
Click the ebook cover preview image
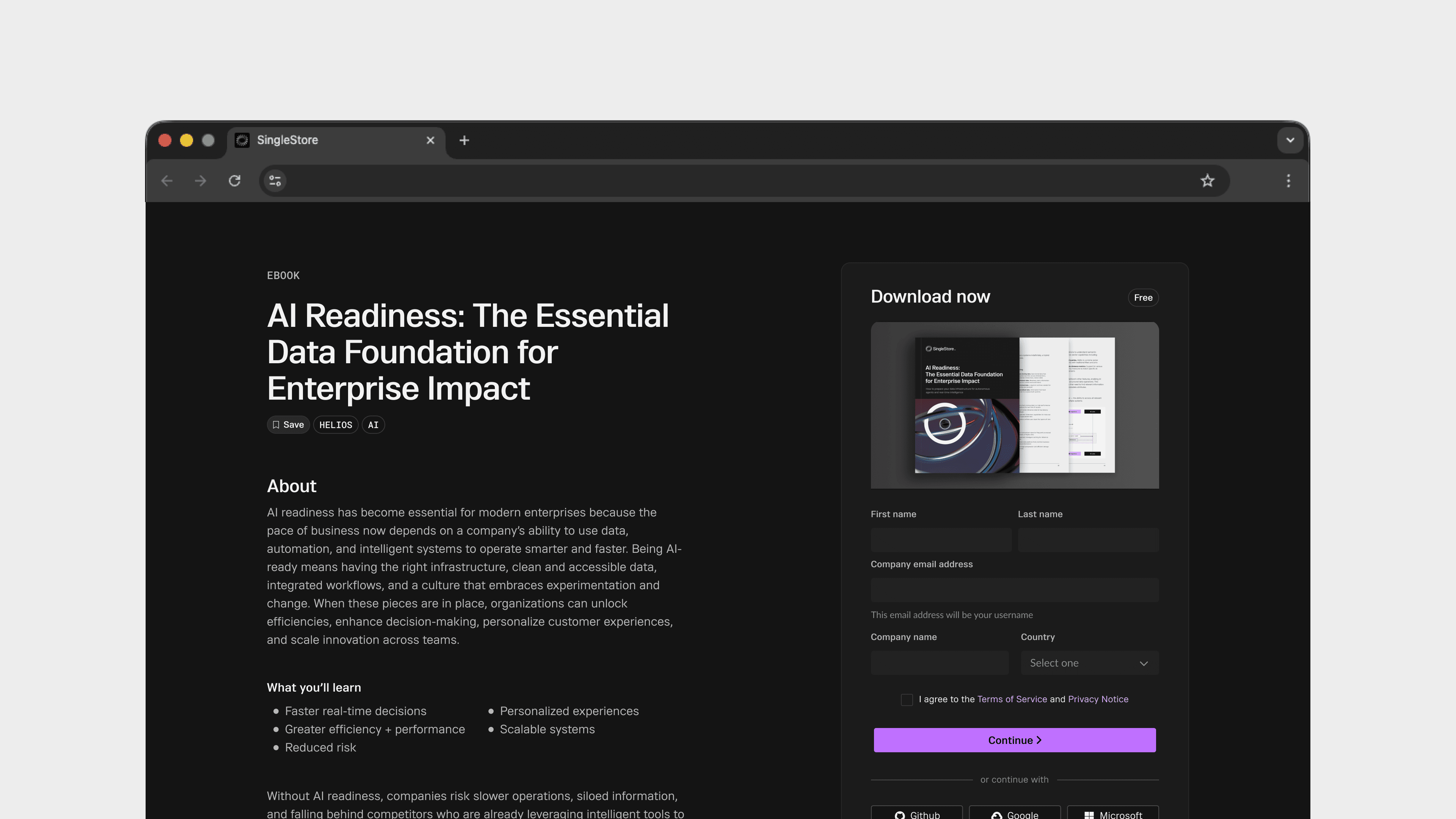pyautogui.click(x=1015, y=405)
